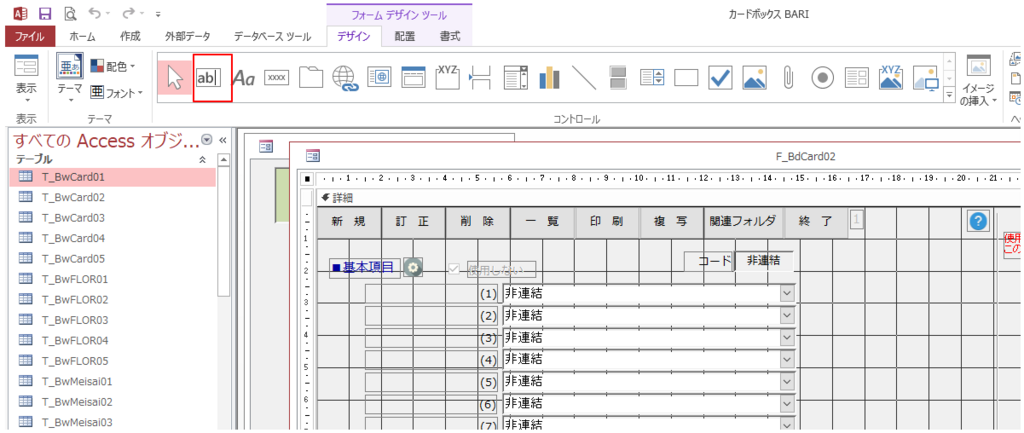Screen dimensions: 1024x433
Task: Collapse the テーブル group
Action: tap(202, 159)
